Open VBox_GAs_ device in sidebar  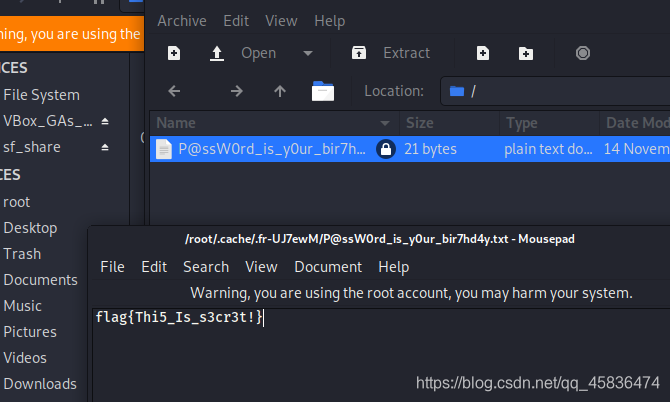[x=47, y=121]
